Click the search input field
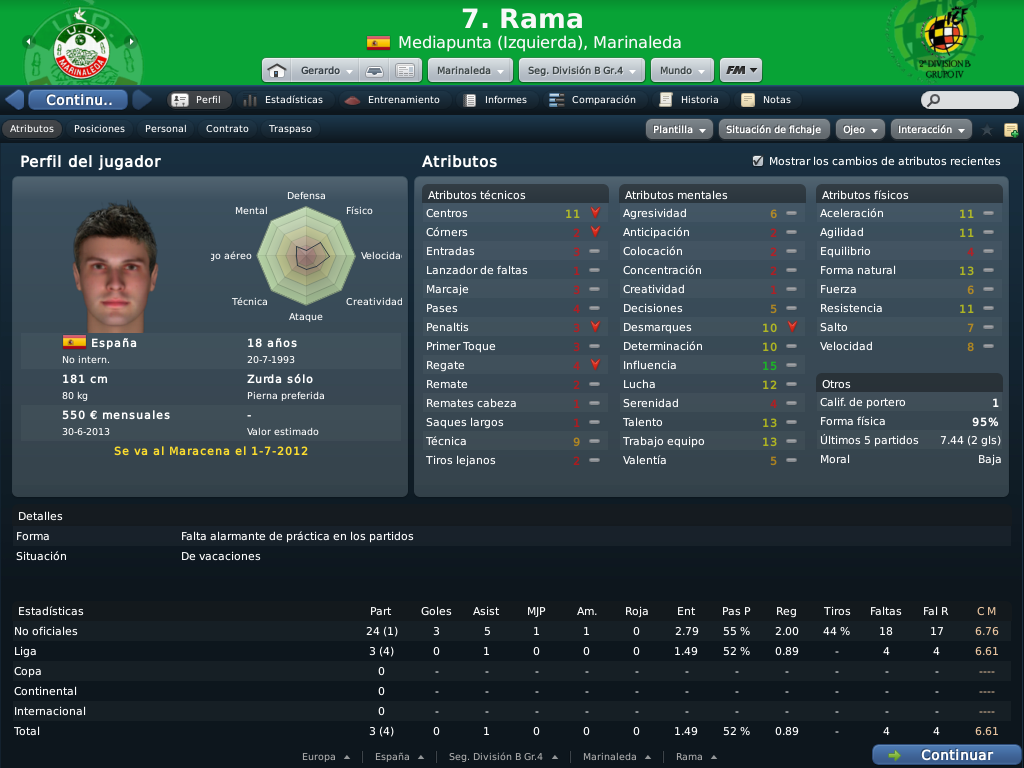 coord(970,100)
